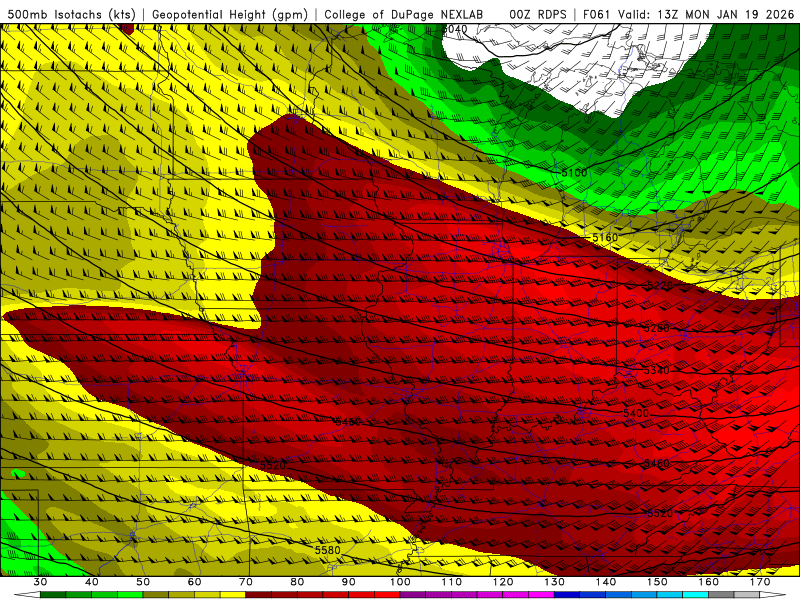Click the cyan 155-160 kt legend swatch
Screen dimensions: 800x600
(x=696, y=595)
